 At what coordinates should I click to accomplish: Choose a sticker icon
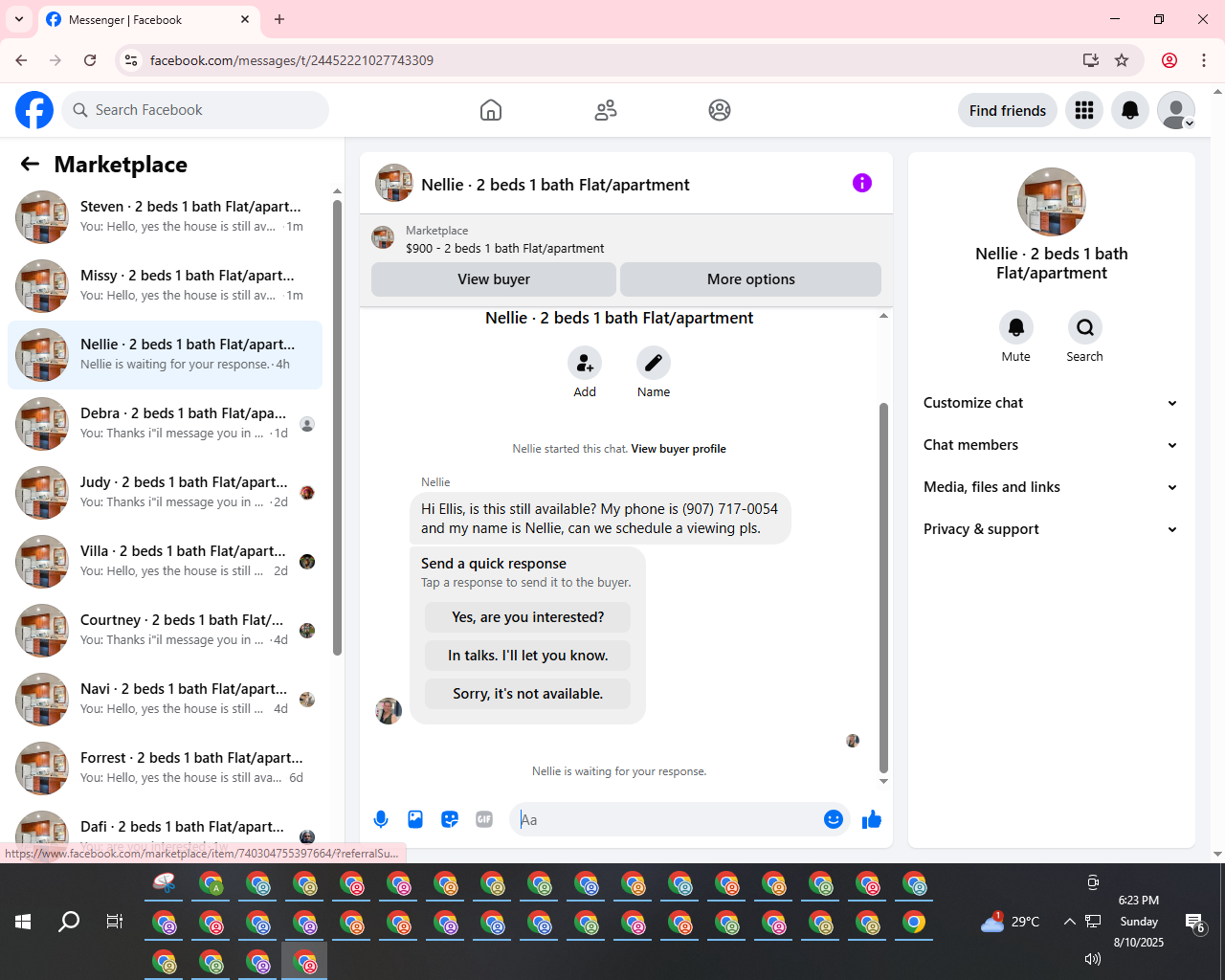click(450, 819)
